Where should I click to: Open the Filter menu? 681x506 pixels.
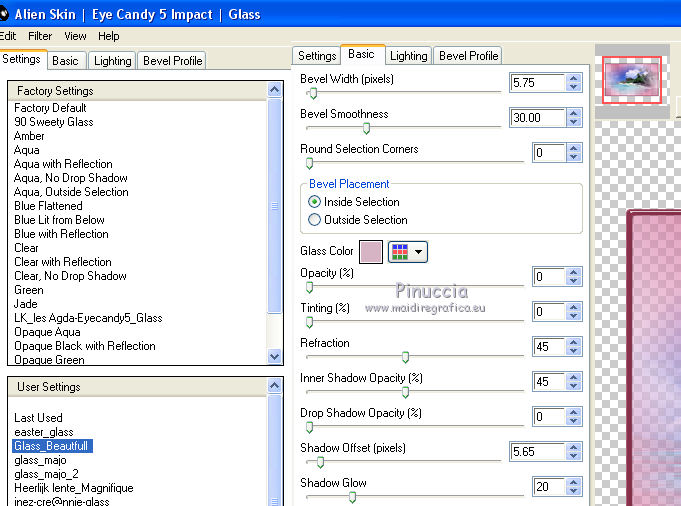[x=40, y=36]
